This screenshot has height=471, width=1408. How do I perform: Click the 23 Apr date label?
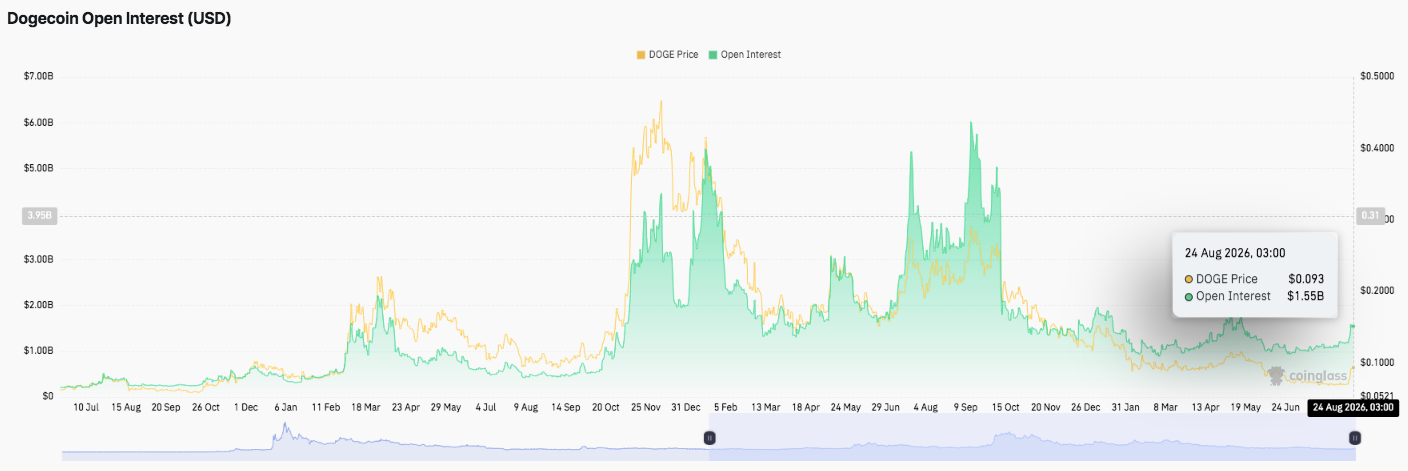pos(405,408)
